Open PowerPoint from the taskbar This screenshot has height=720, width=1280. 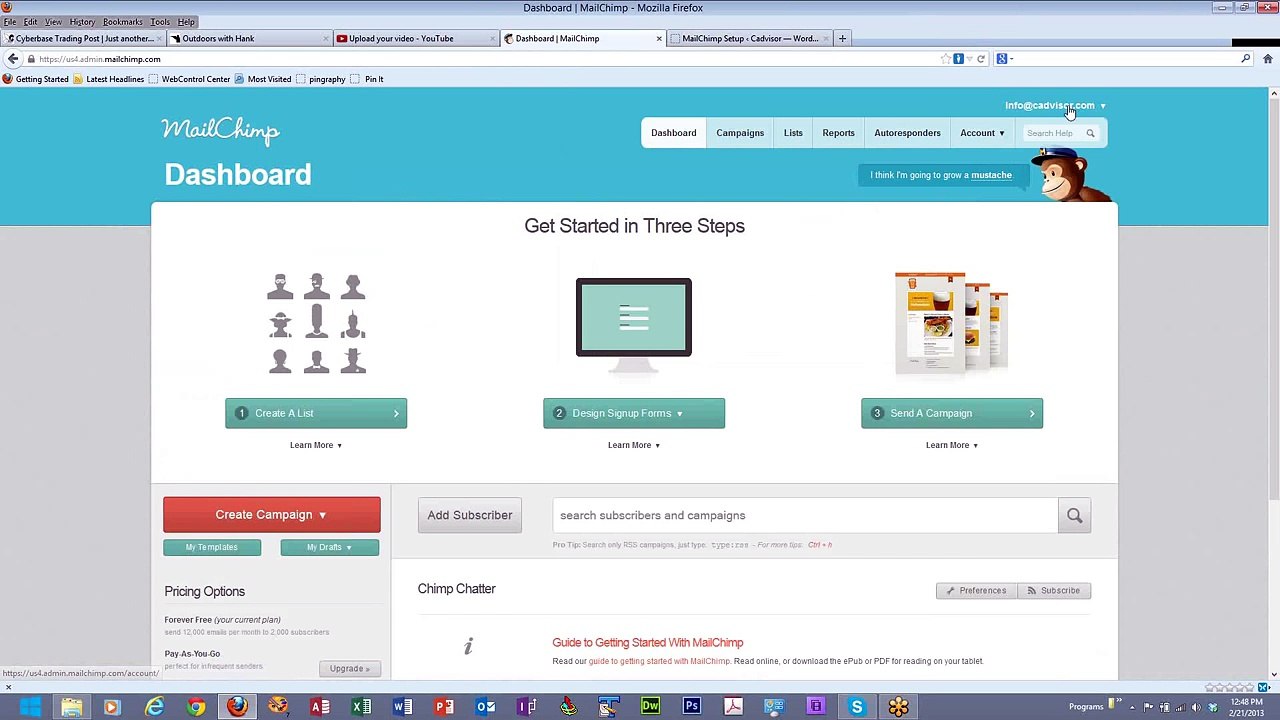(x=444, y=707)
